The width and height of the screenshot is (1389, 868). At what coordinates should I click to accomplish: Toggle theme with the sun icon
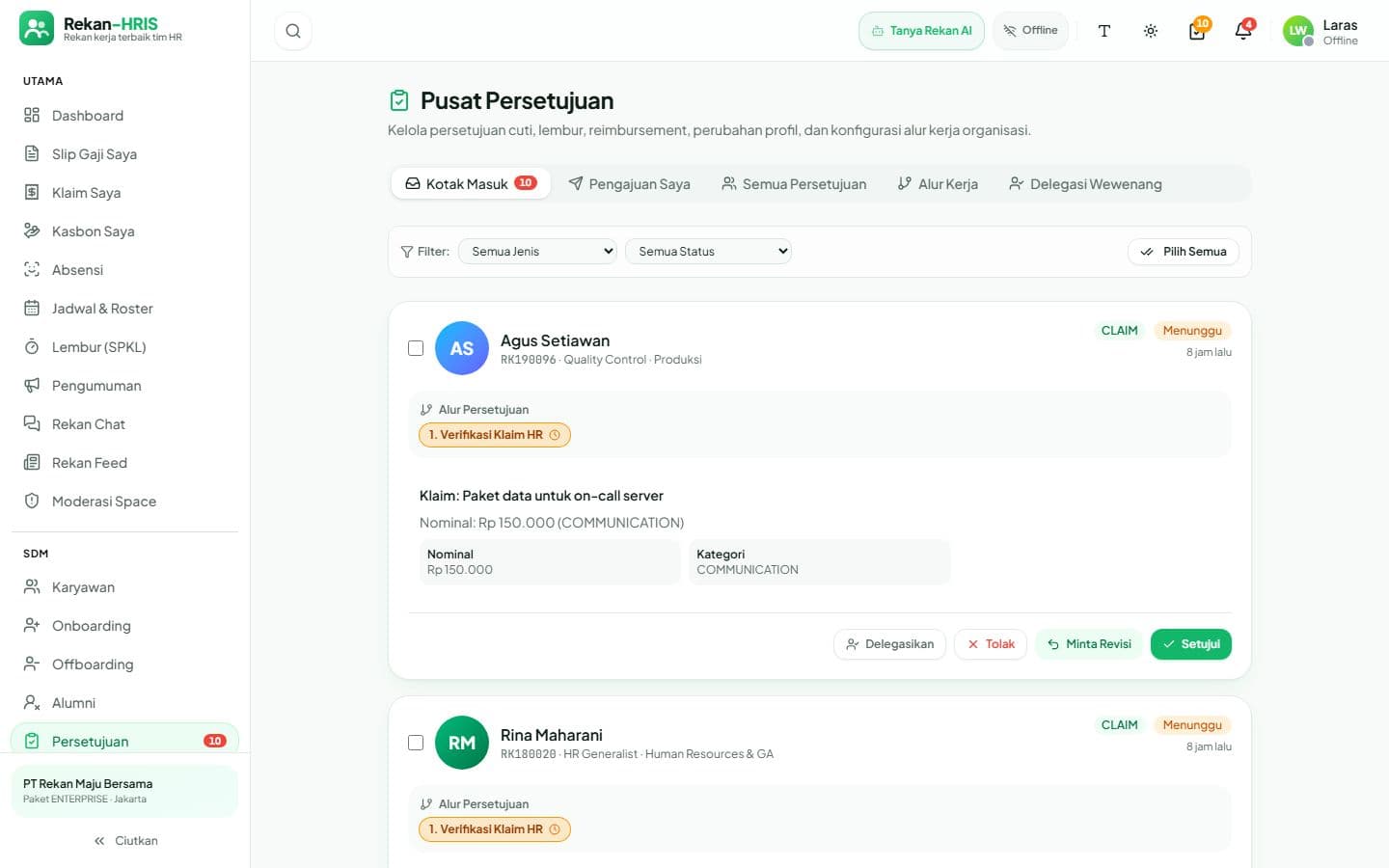click(x=1151, y=31)
